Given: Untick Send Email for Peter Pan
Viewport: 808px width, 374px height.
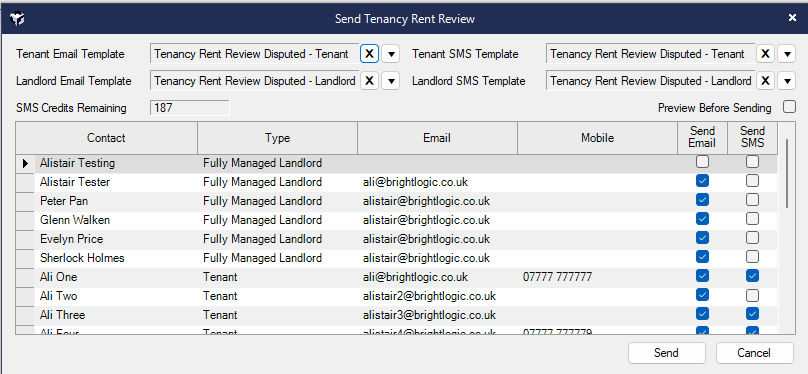Looking at the screenshot, I should click(x=702, y=200).
